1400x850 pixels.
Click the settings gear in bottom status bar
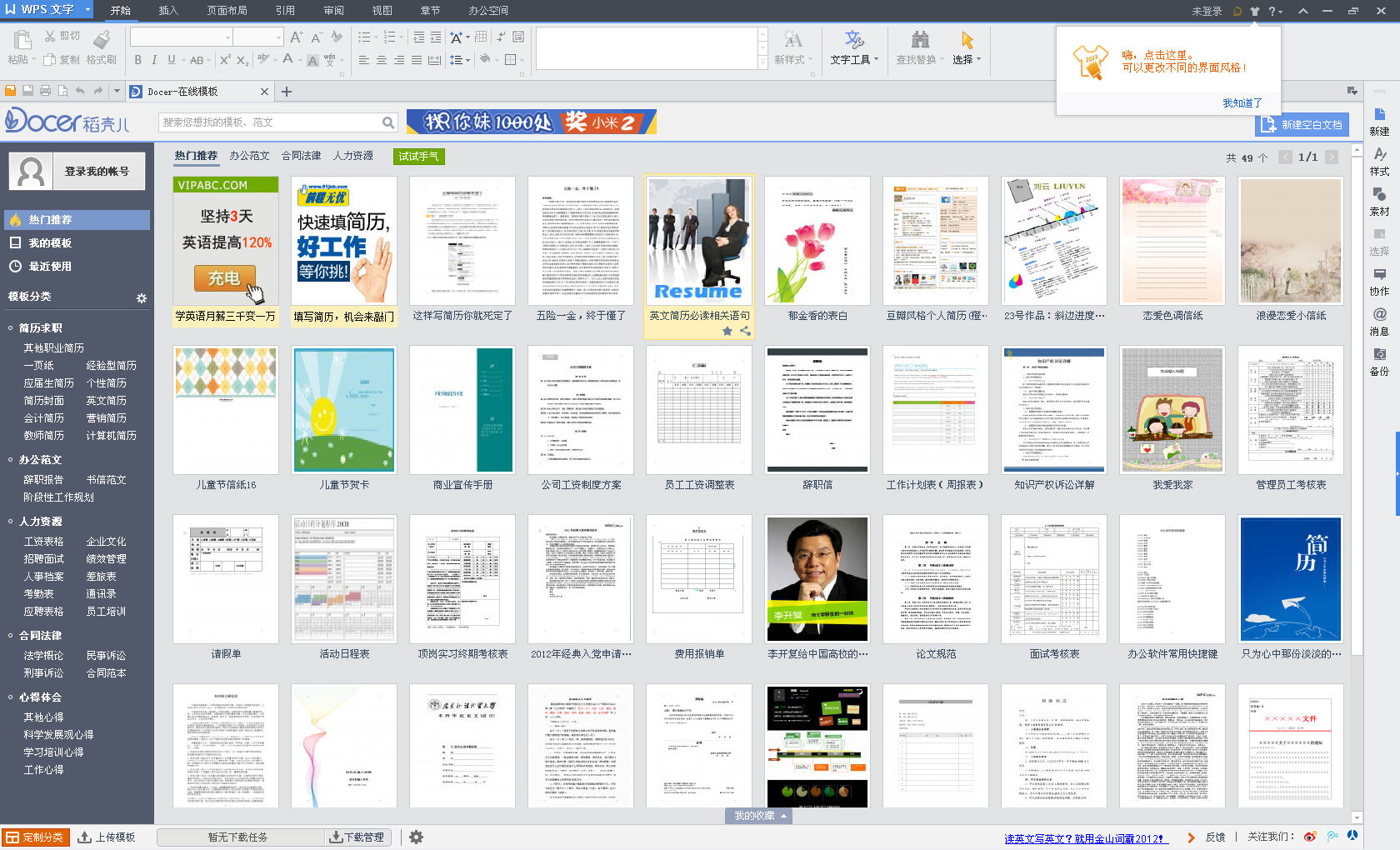(x=416, y=837)
